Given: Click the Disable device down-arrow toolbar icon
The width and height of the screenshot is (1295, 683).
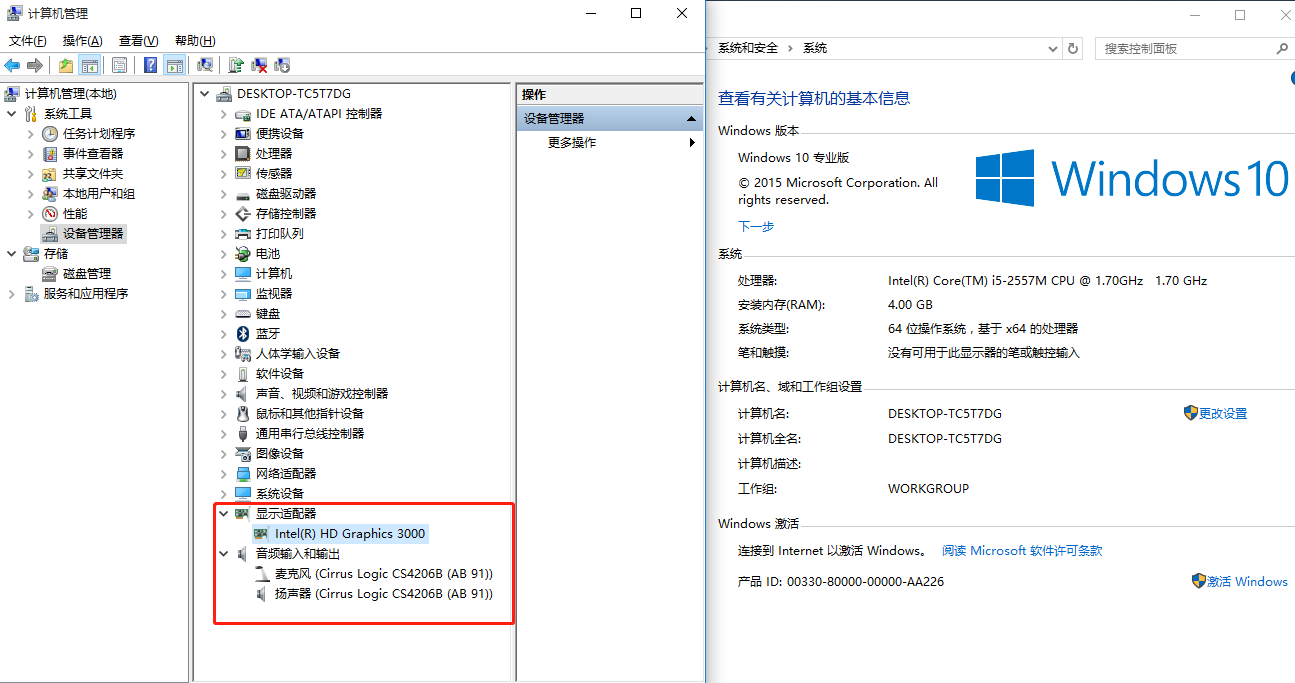Looking at the screenshot, I should point(282,66).
